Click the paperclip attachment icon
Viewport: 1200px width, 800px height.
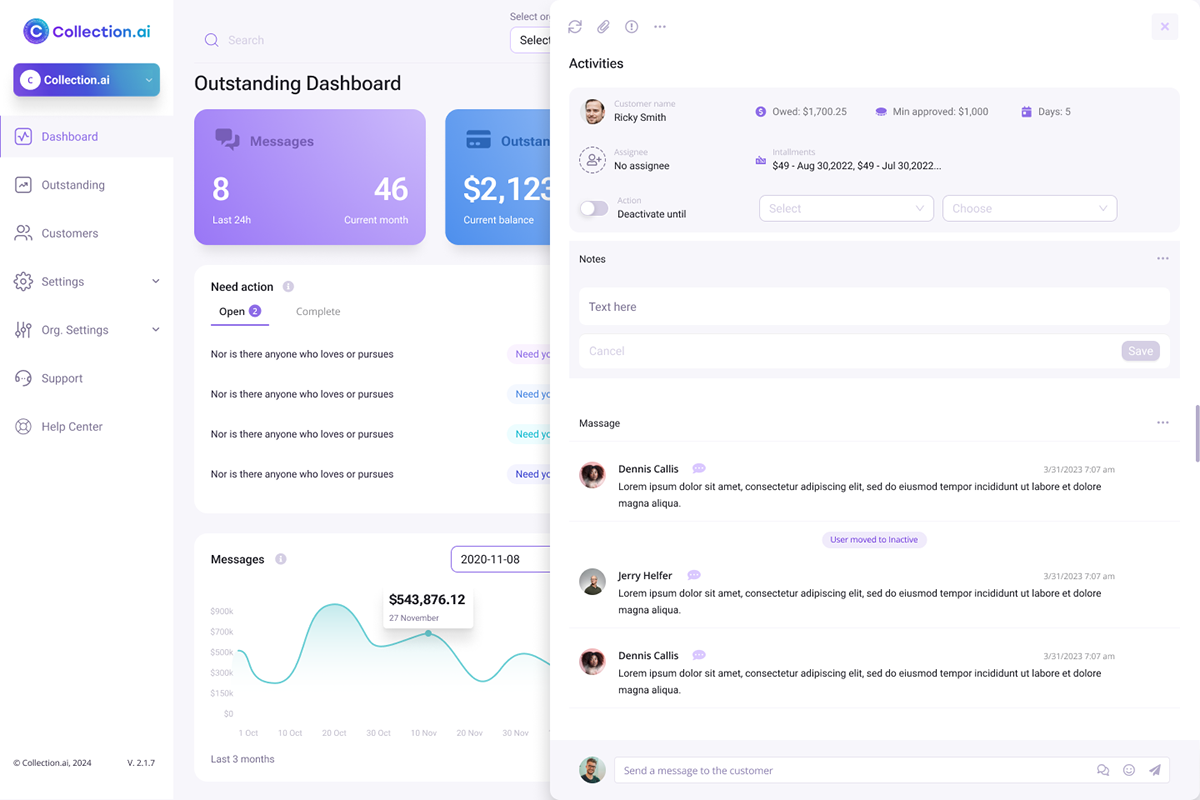[x=603, y=27]
